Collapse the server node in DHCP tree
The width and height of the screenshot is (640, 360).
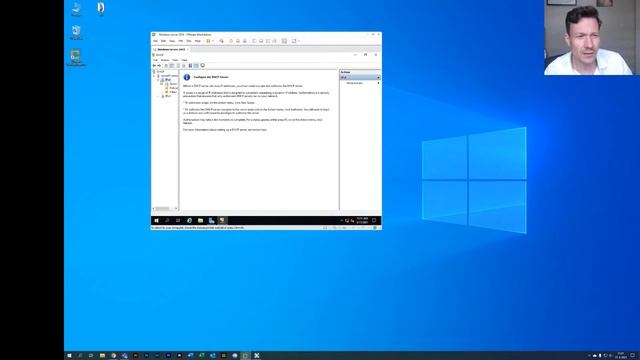click(x=154, y=76)
